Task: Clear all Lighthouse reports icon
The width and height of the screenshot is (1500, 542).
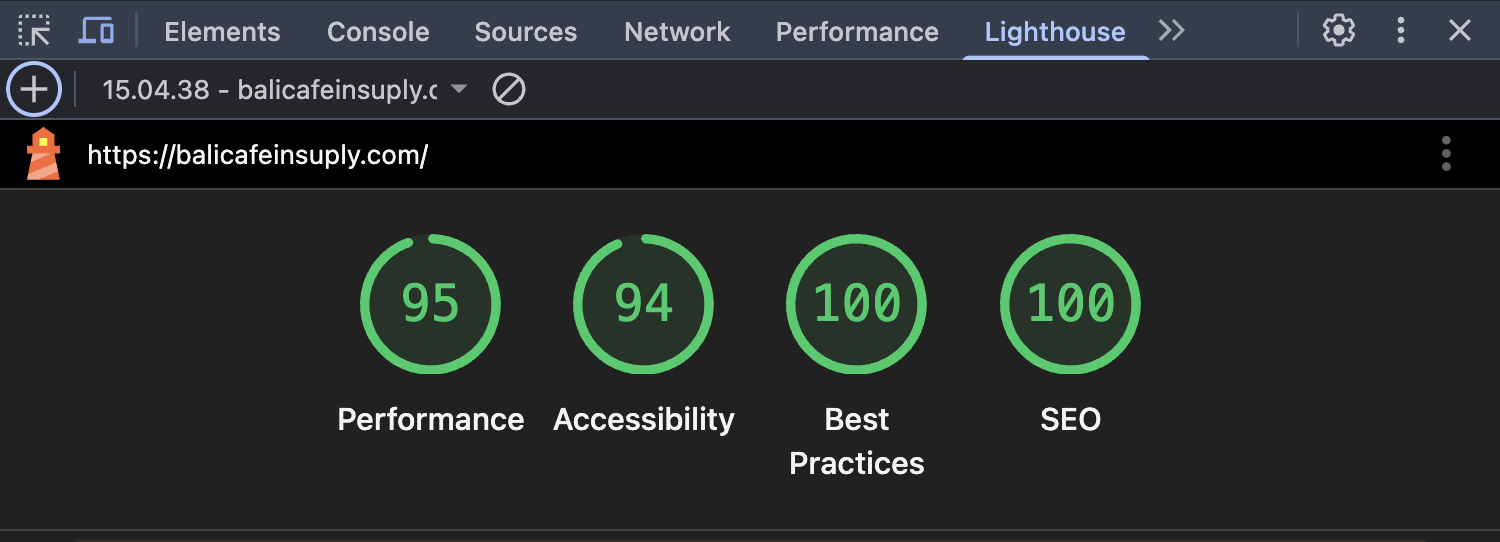Action: tap(509, 90)
